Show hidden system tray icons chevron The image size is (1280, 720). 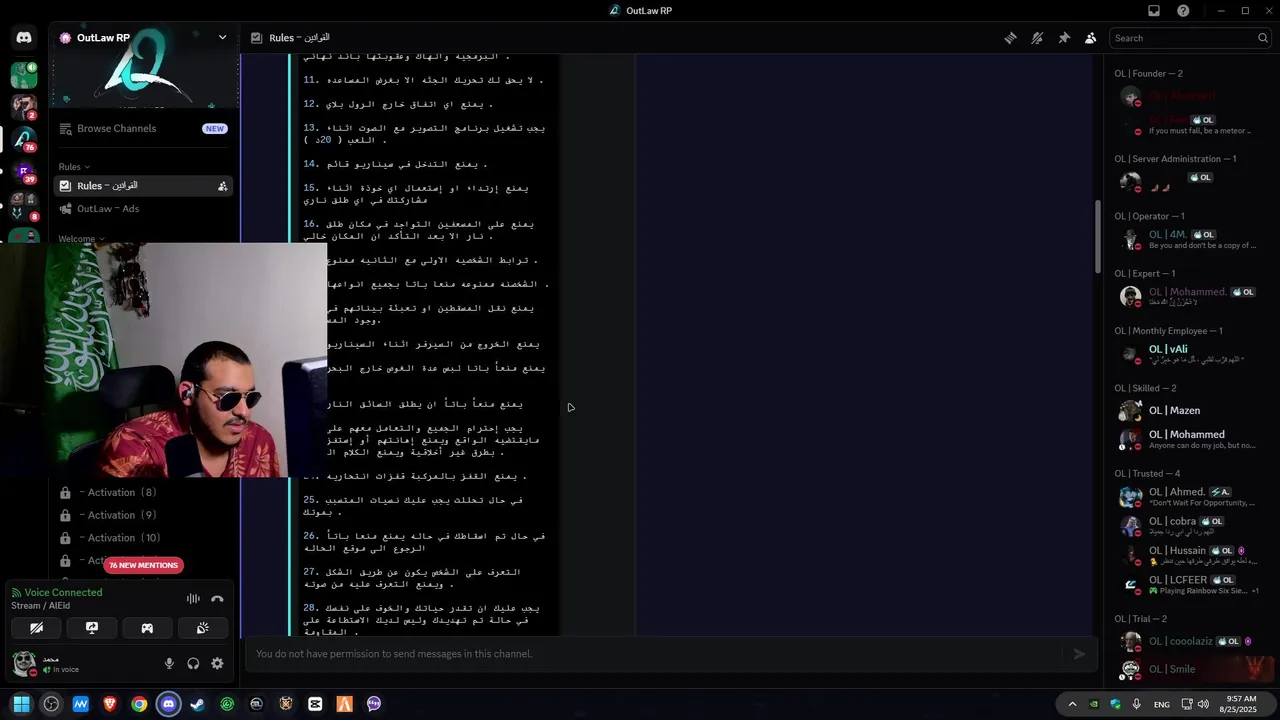tap(1072, 704)
